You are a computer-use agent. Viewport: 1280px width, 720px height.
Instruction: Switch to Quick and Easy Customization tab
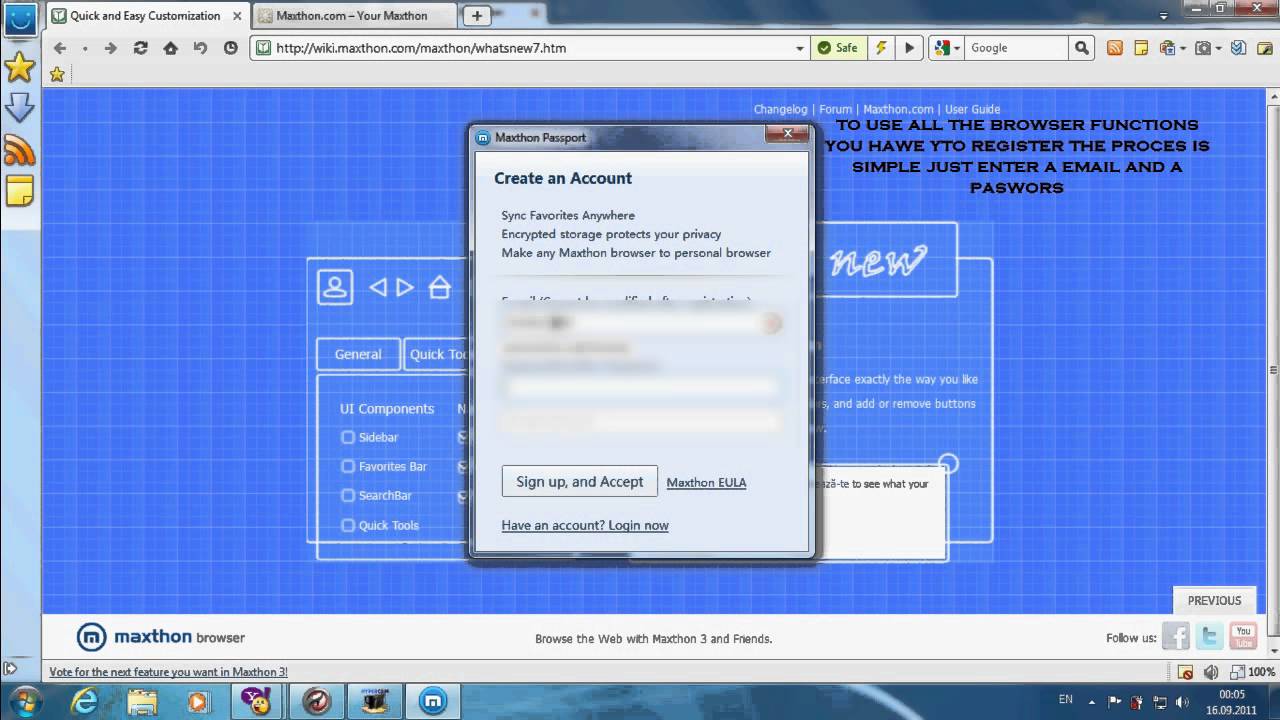[145, 16]
